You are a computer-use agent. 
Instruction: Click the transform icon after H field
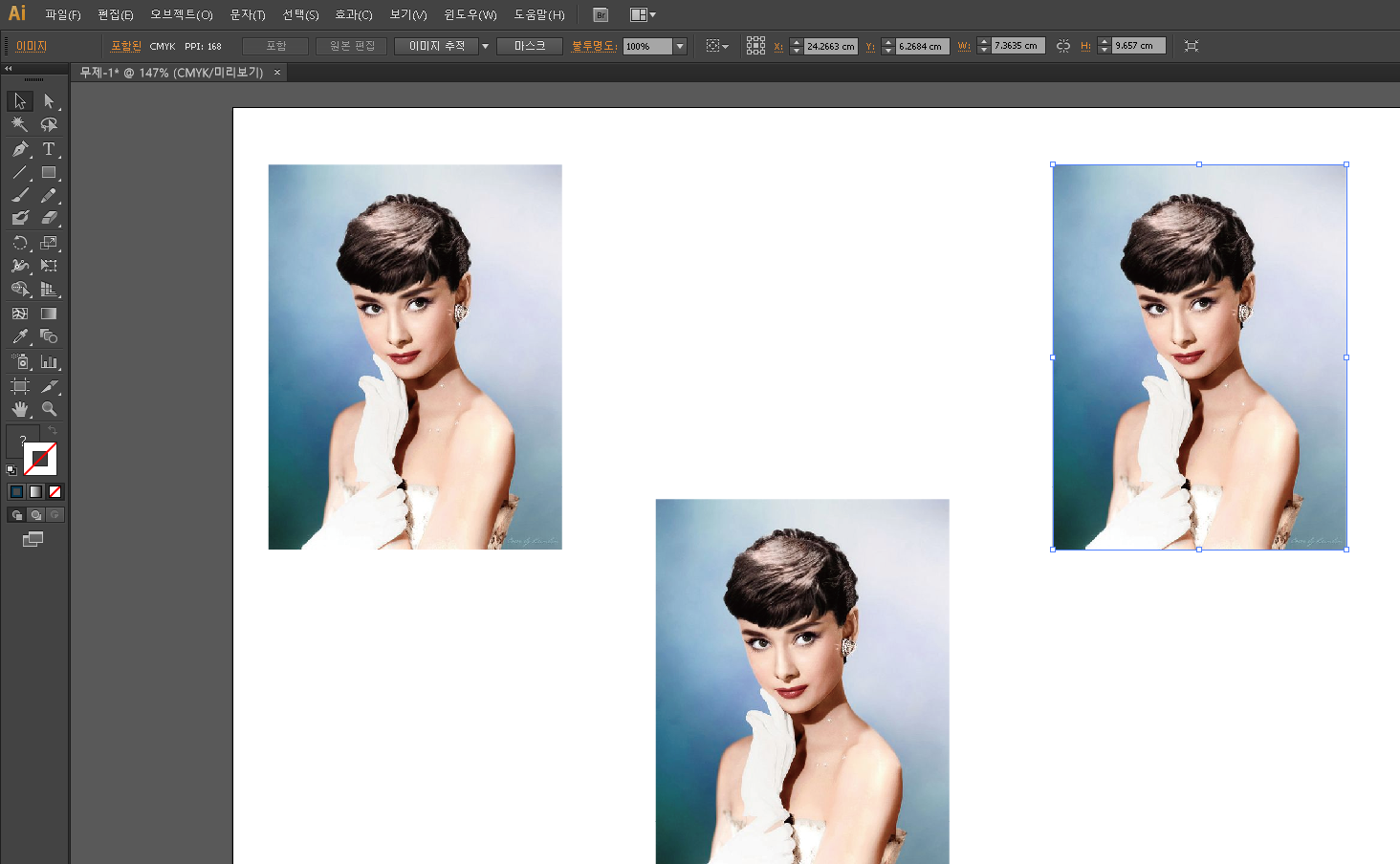tap(1192, 46)
